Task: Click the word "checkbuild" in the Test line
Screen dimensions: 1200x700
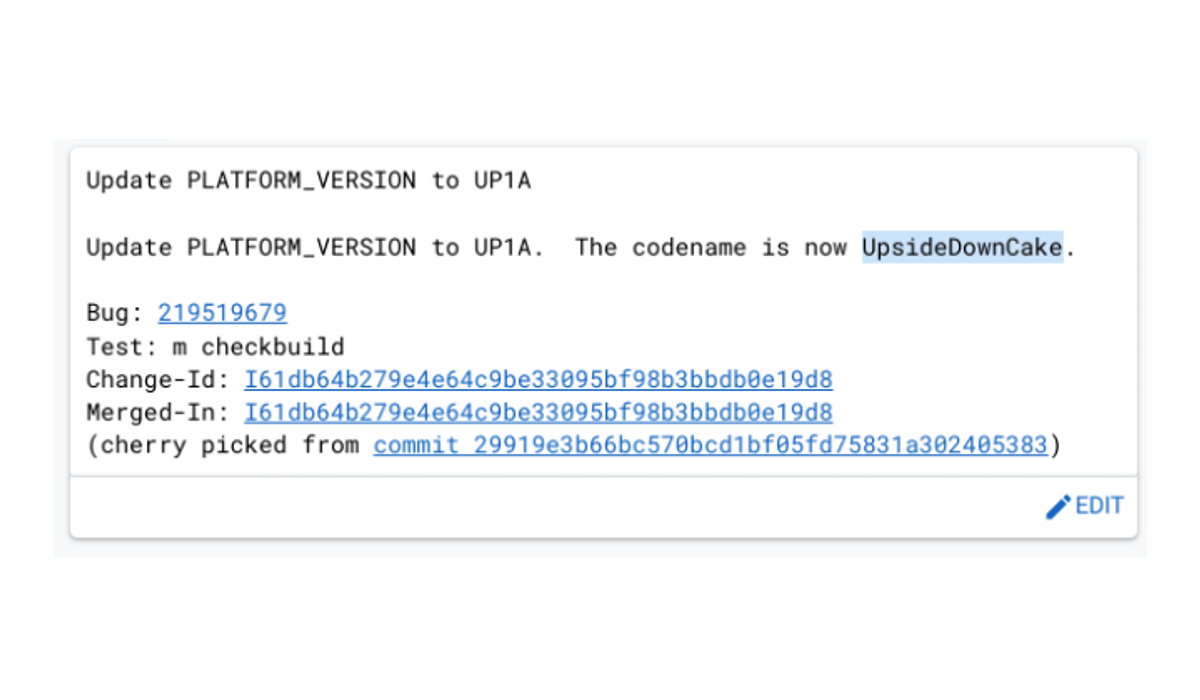Action: point(272,347)
